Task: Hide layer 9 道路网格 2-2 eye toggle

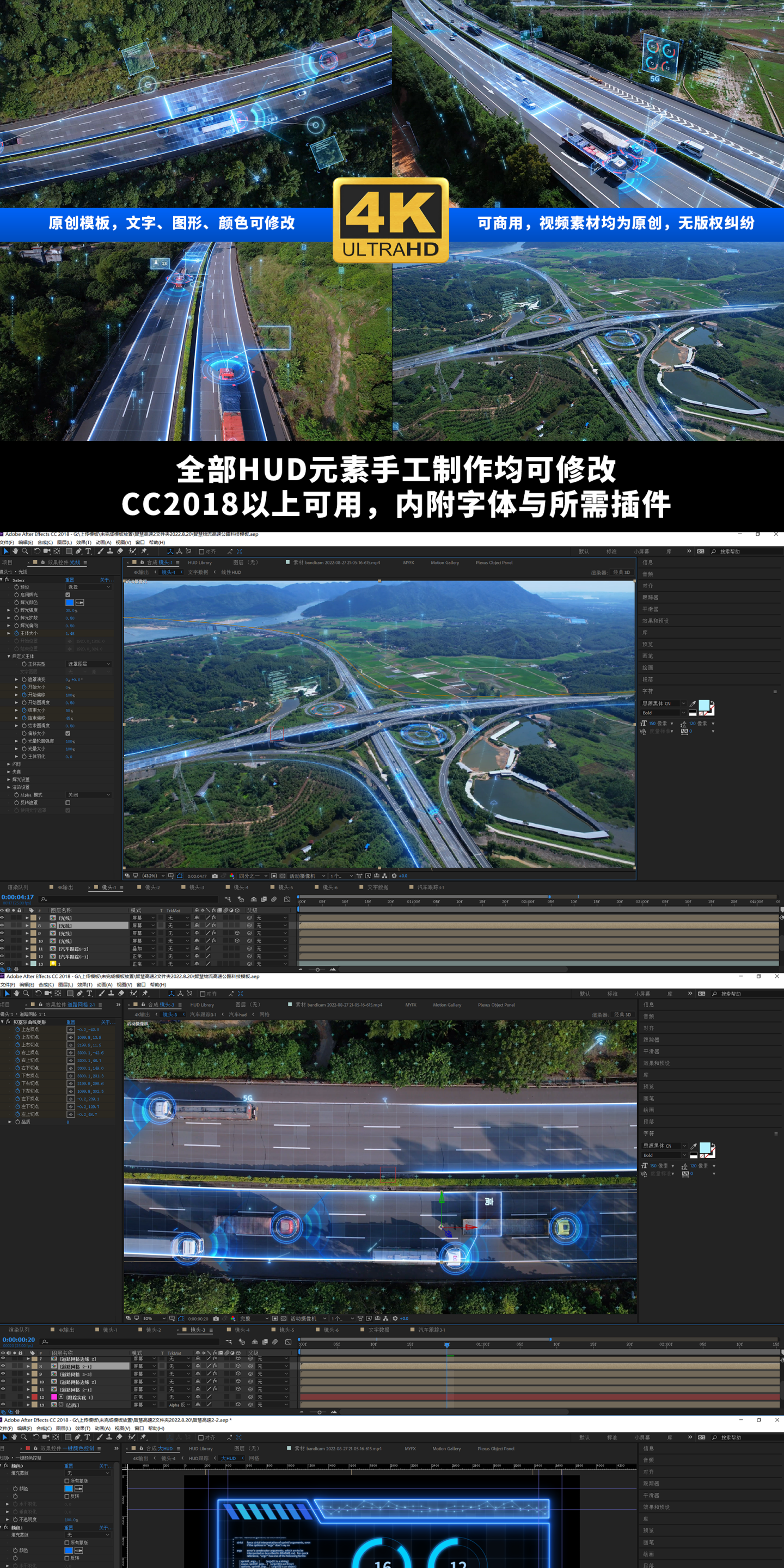Action: [3, 1373]
